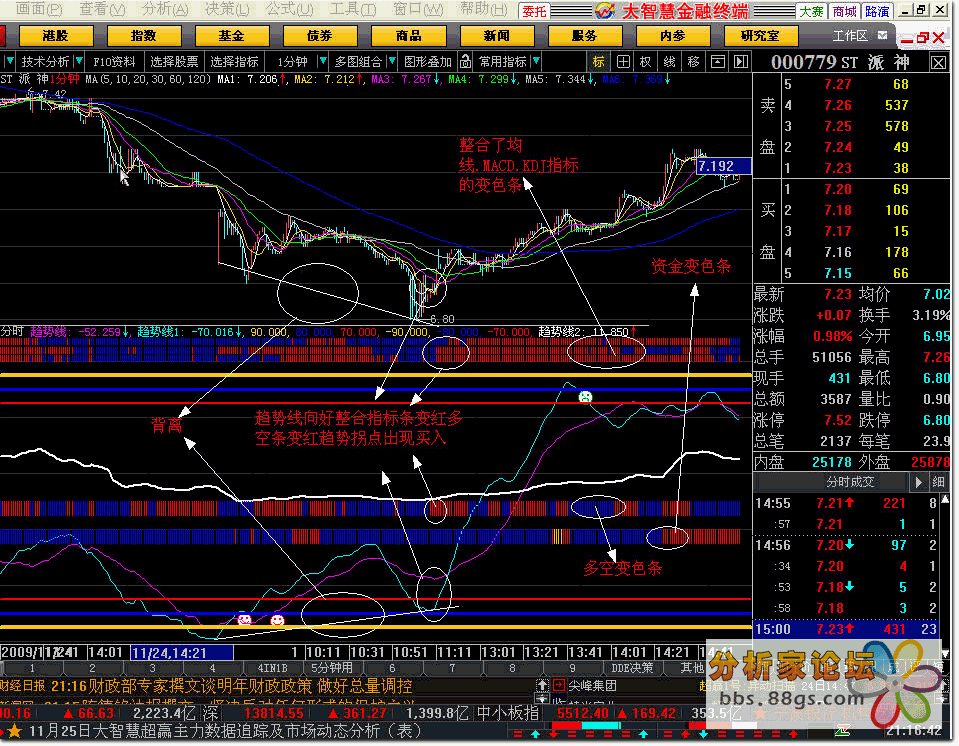Open F10资料 company info
959x746 pixels.
tap(114, 61)
